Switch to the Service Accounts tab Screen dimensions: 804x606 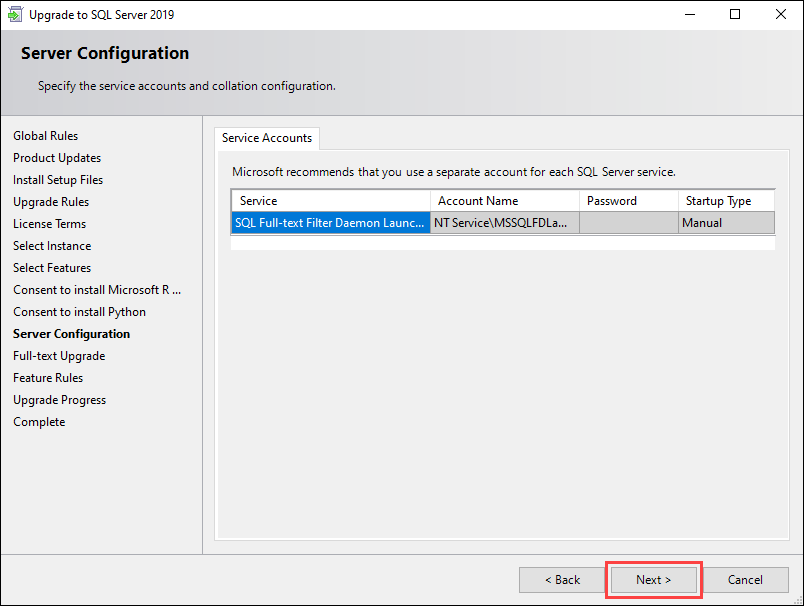click(267, 138)
